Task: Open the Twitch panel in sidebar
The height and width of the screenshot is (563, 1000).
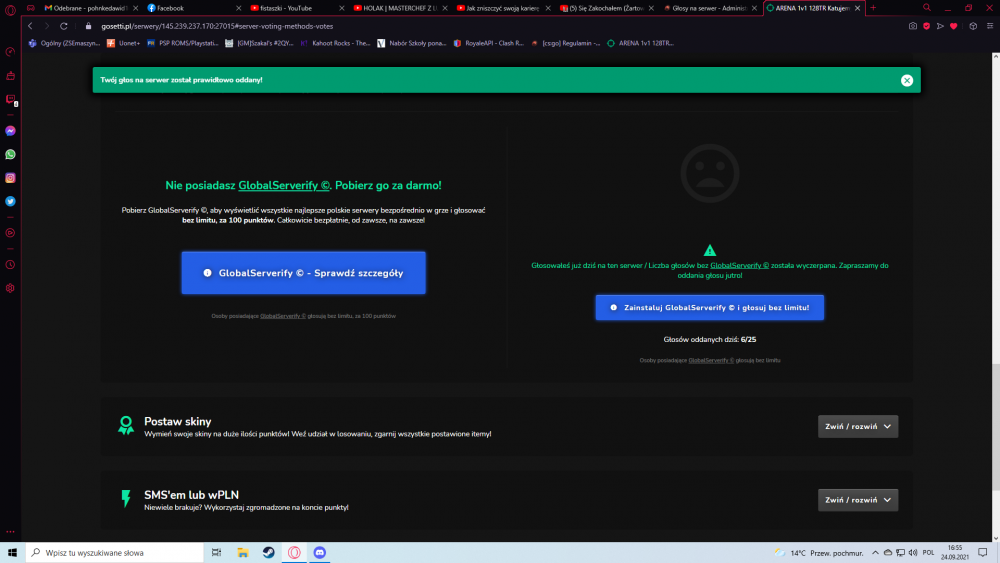Action: click(10, 99)
